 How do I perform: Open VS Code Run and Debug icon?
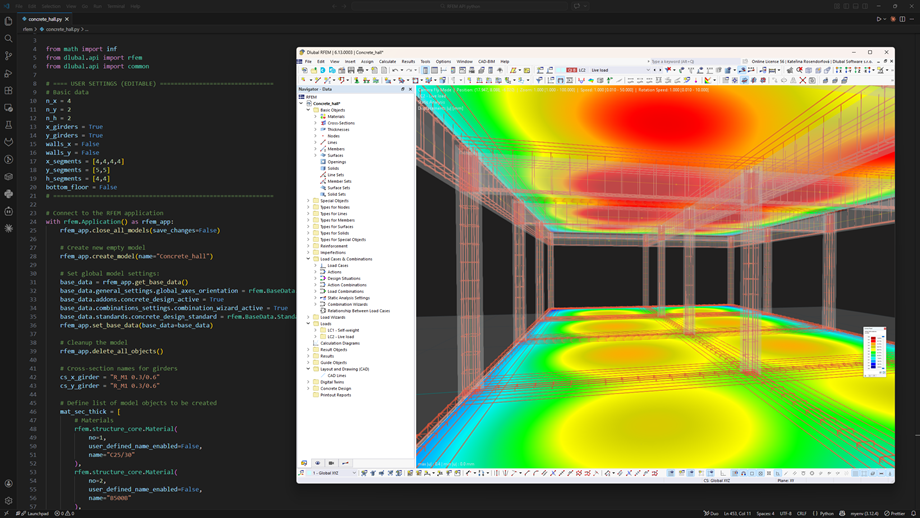tap(8, 73)
